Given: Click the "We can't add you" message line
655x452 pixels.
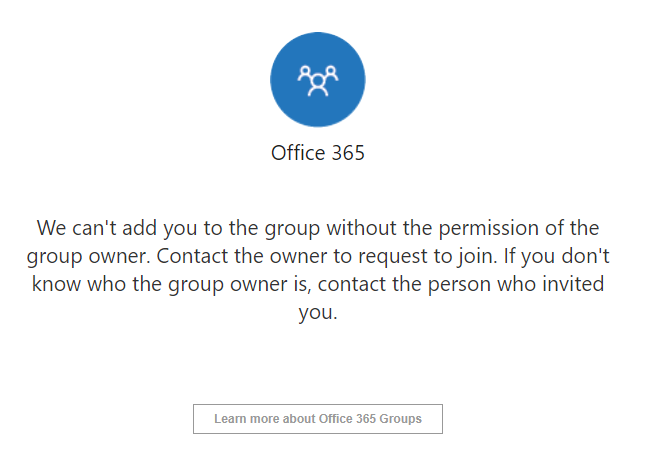Looking at the screenshot, I should 318,228.
